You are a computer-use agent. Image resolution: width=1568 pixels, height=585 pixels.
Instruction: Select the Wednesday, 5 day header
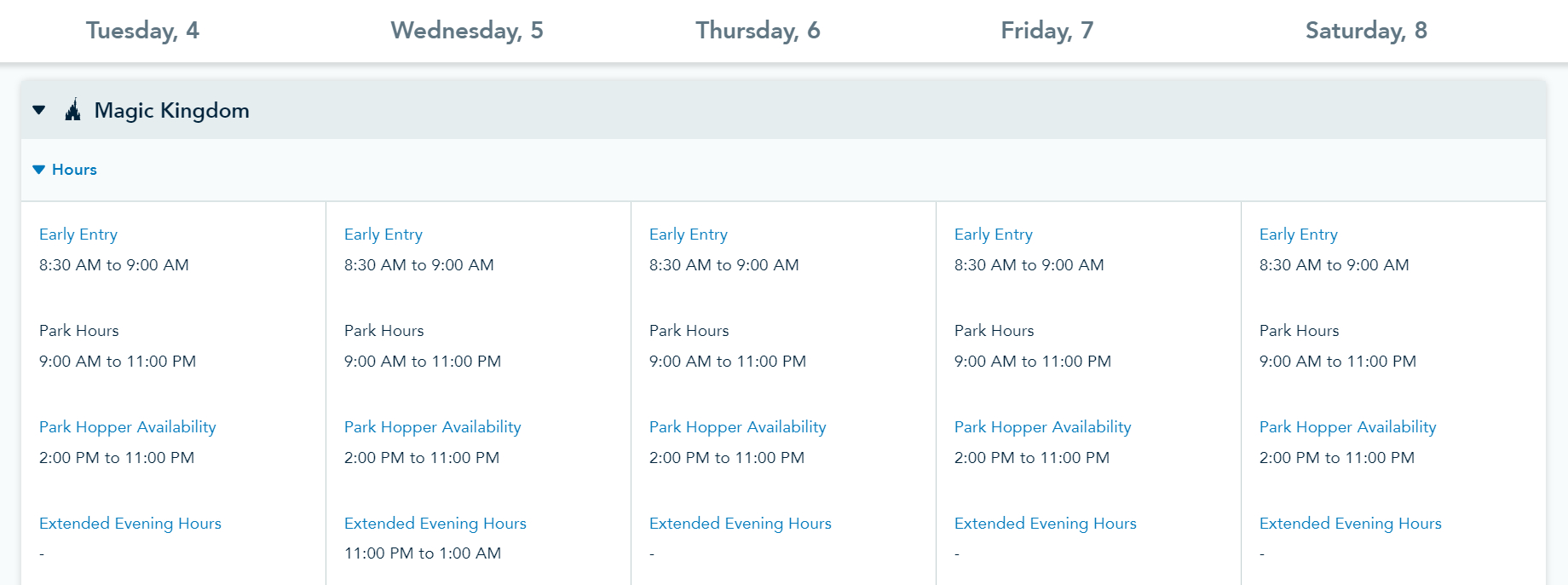466,31
